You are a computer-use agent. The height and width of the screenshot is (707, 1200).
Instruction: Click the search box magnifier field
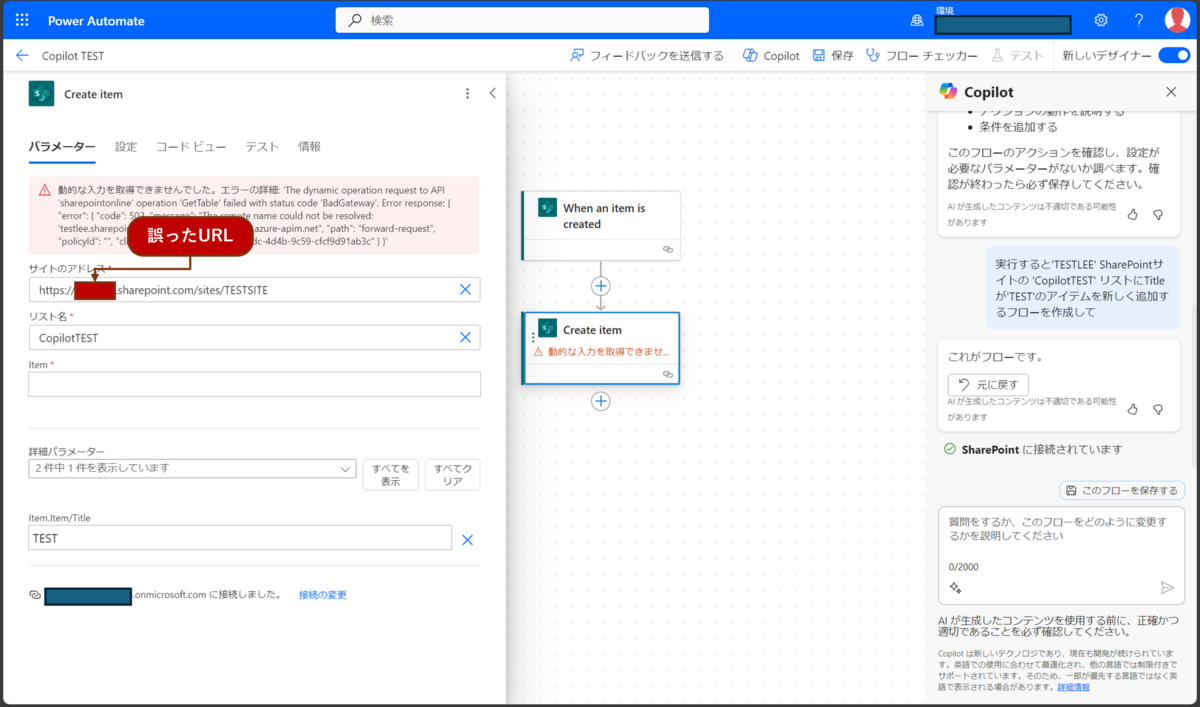tap(521, 20)
